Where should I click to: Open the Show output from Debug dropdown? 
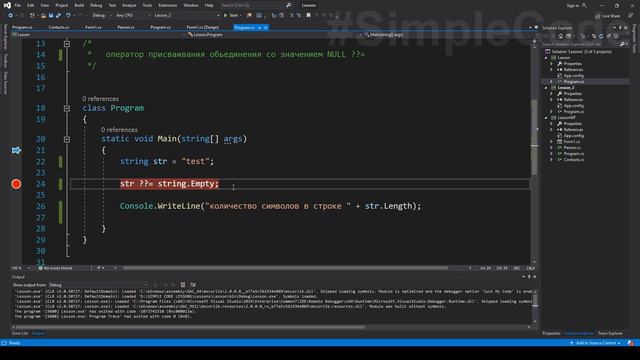pyautogui.click(x=98, y=285)
